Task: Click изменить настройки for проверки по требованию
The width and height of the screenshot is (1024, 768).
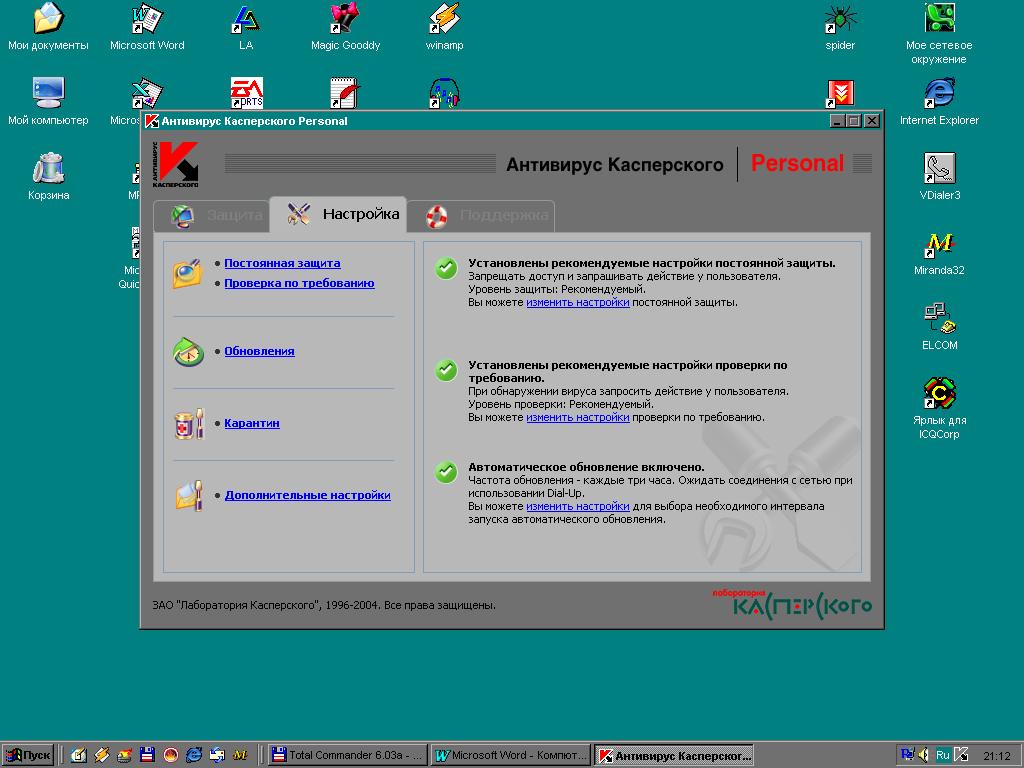Action: pyautogui.click(x=578, y=417)
